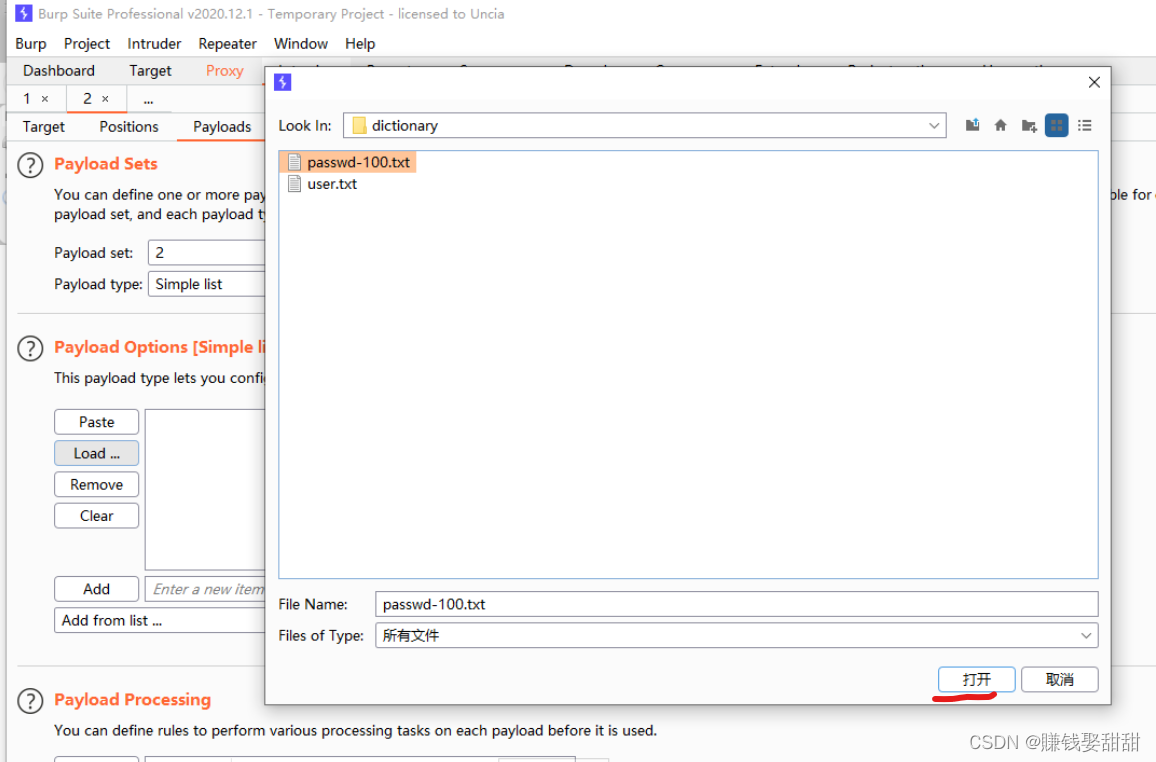
Task: Create a new folder in file dialog
Action: (1029, 126)
